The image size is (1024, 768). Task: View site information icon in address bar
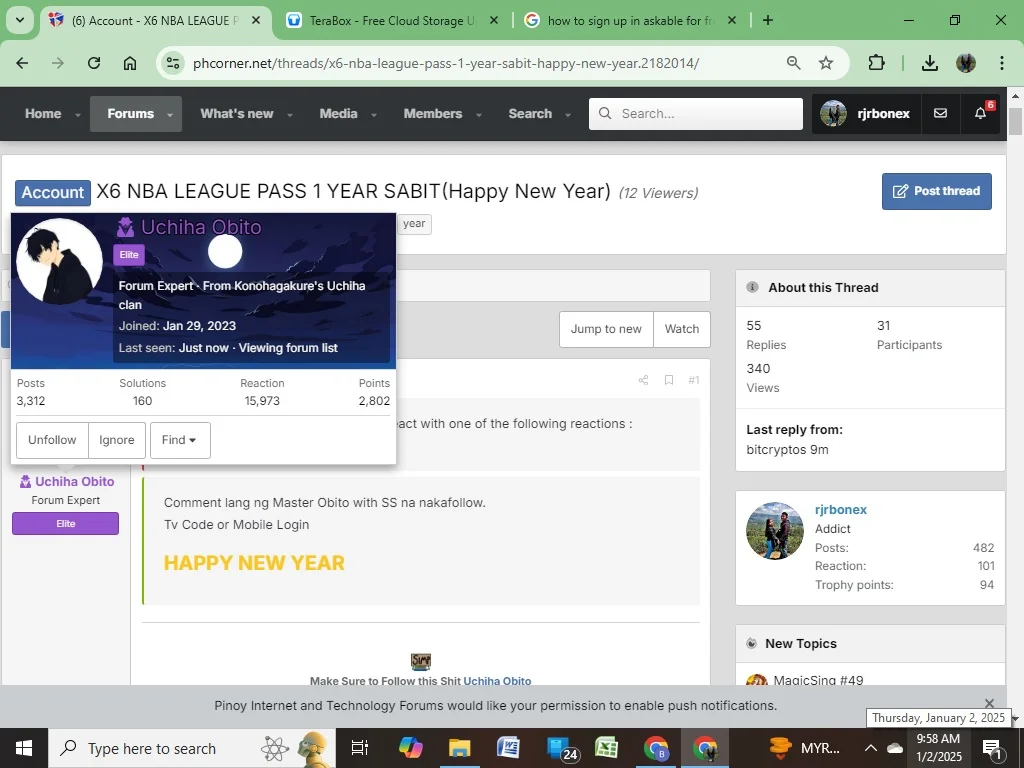173,63
